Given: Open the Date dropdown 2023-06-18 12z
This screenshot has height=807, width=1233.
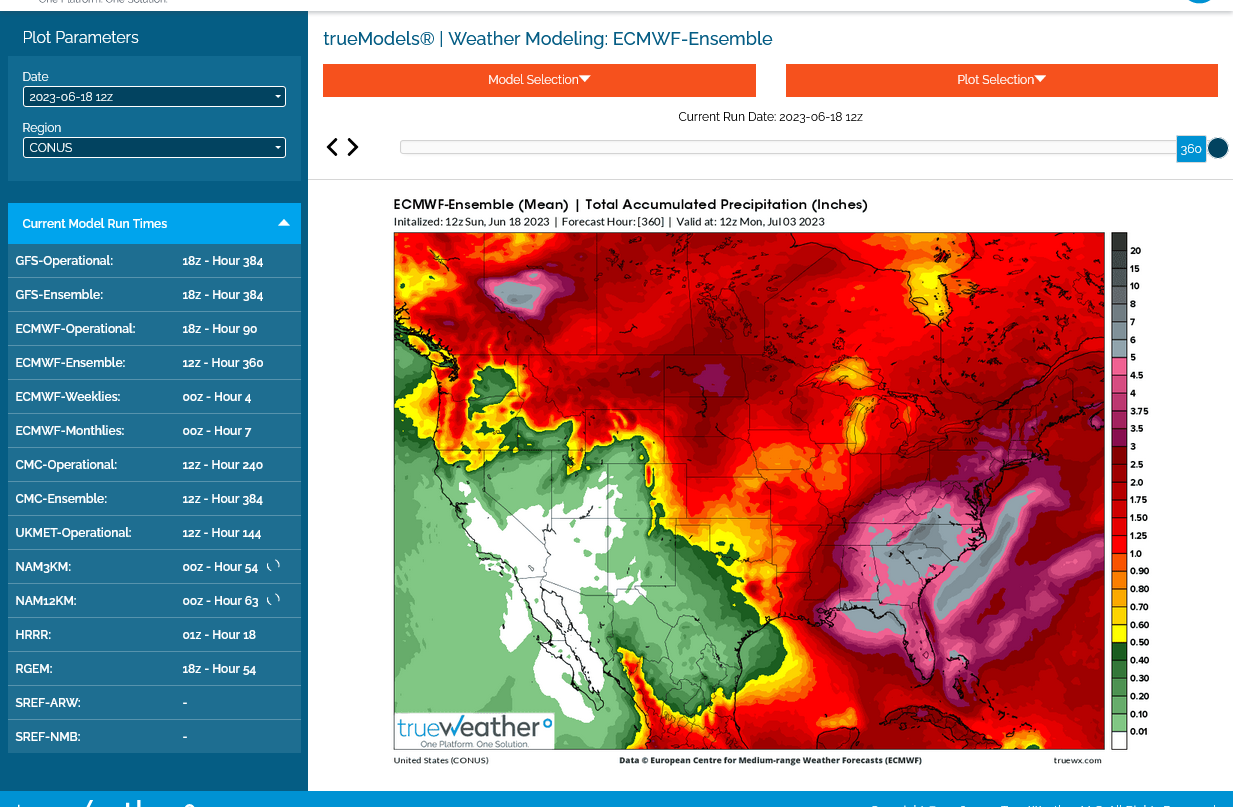Looking at the screenshot, I should click(154, 97).
